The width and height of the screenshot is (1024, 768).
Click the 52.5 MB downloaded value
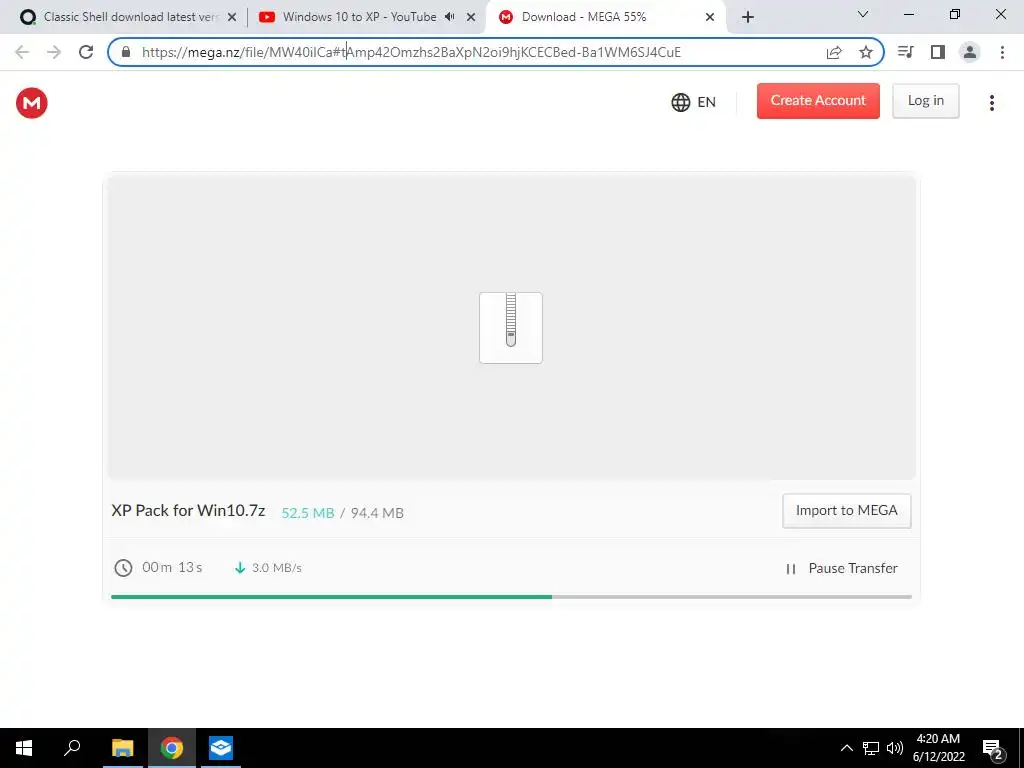[x=308, y=513]
